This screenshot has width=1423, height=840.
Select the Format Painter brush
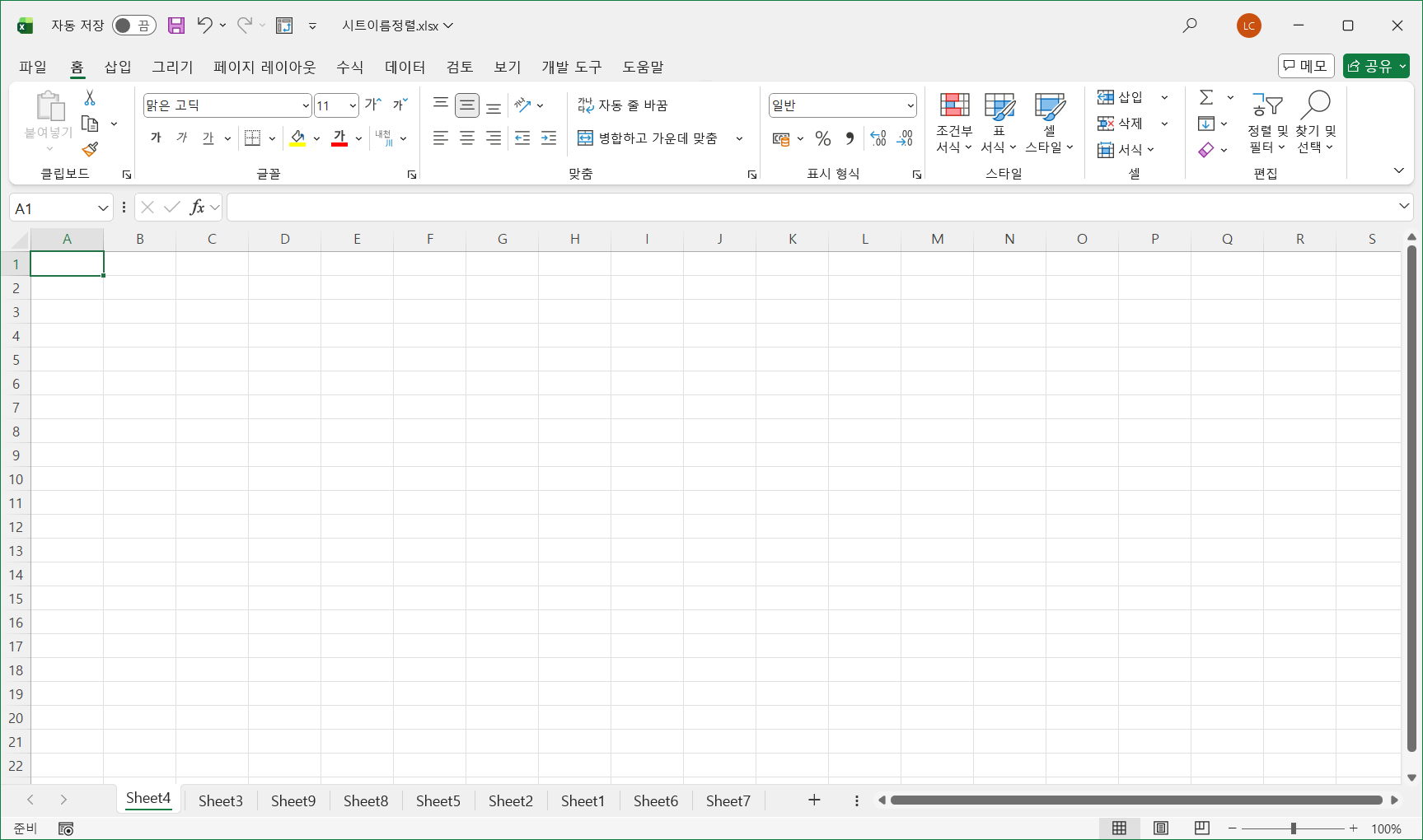click(x=91, y=149)
